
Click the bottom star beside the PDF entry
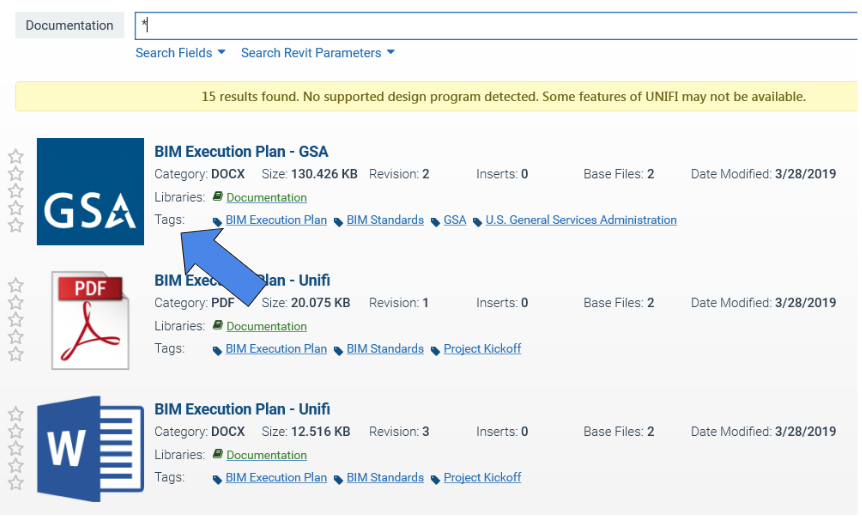click(16, 354)
